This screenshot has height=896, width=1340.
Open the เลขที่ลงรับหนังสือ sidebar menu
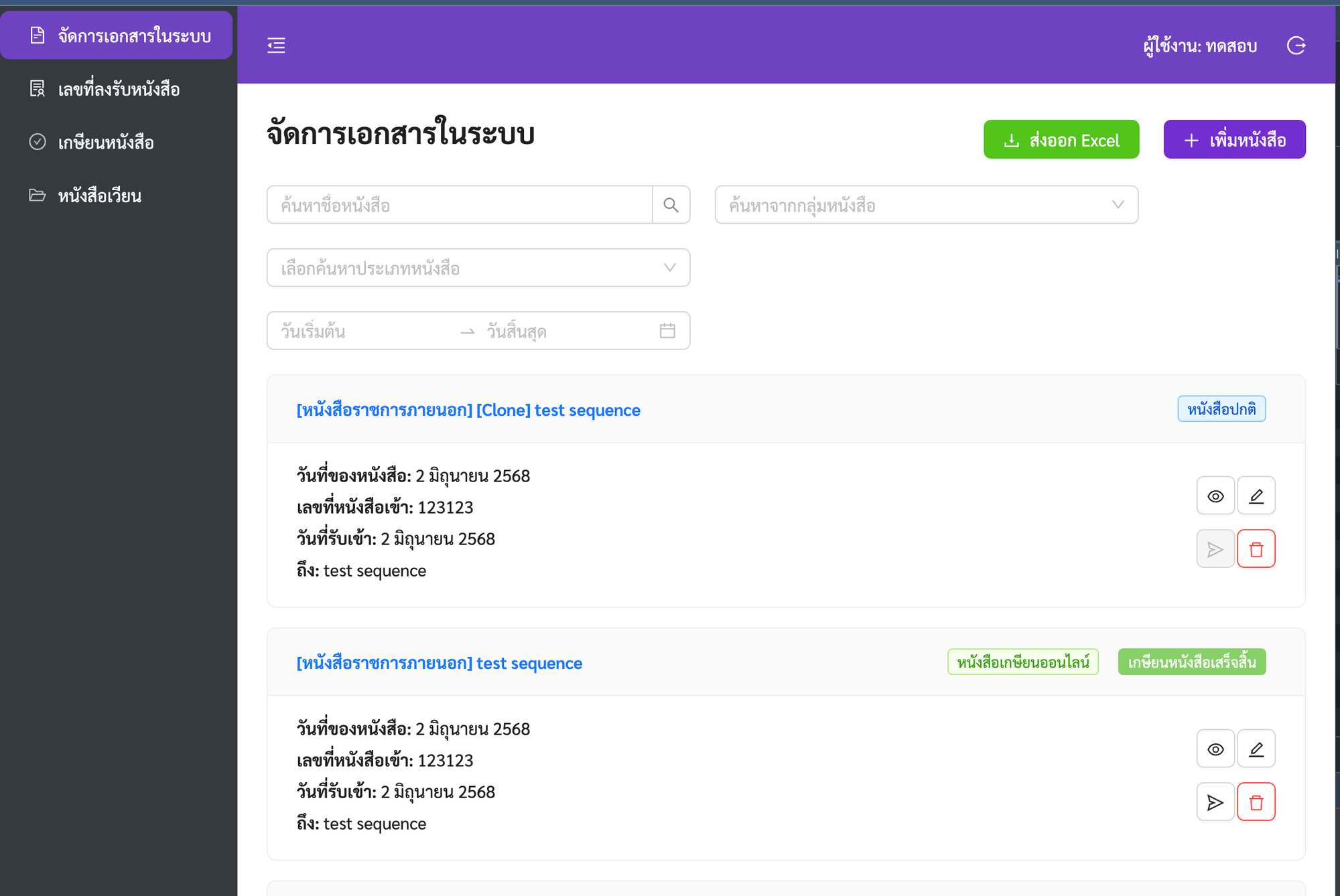(x=118, y=89)
